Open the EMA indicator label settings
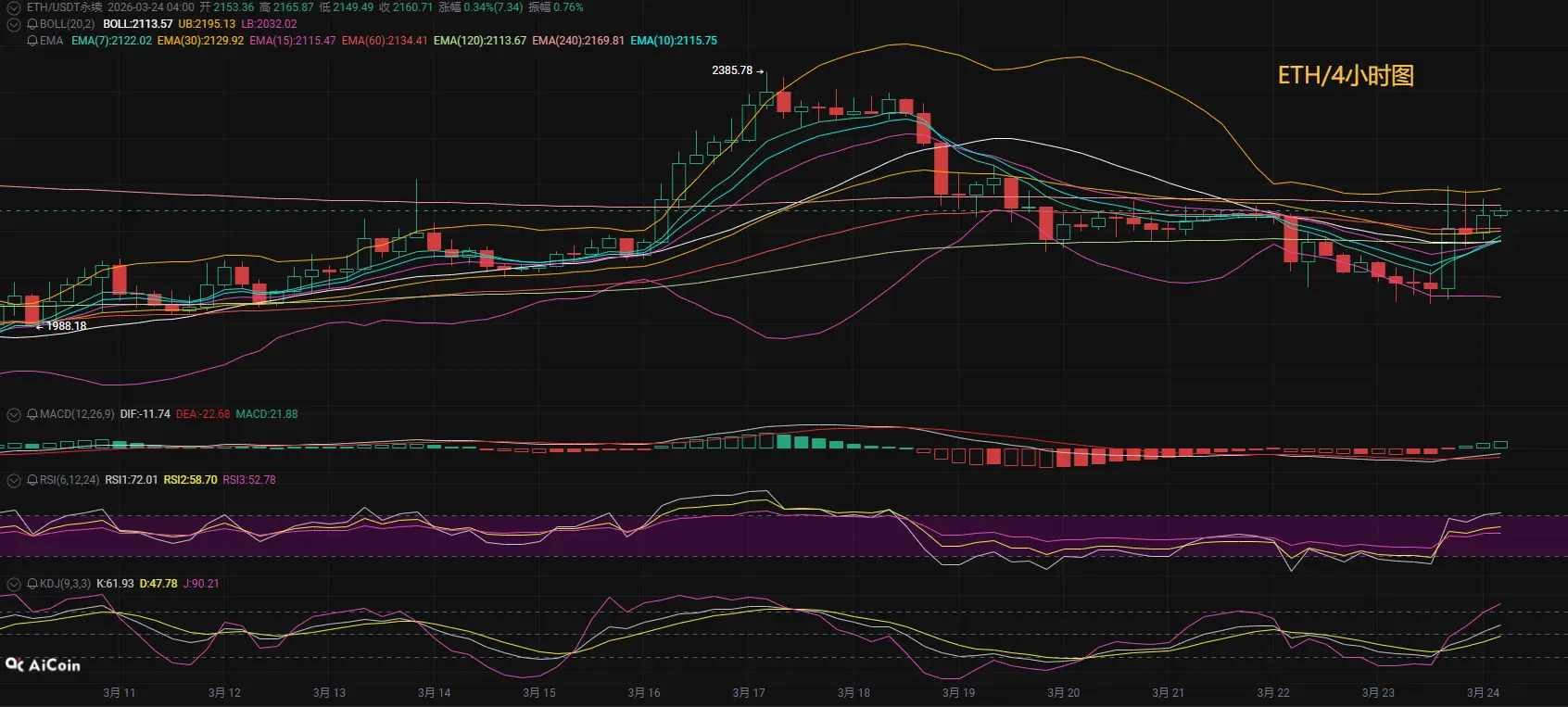1568x707 pixels. point(52,41)
